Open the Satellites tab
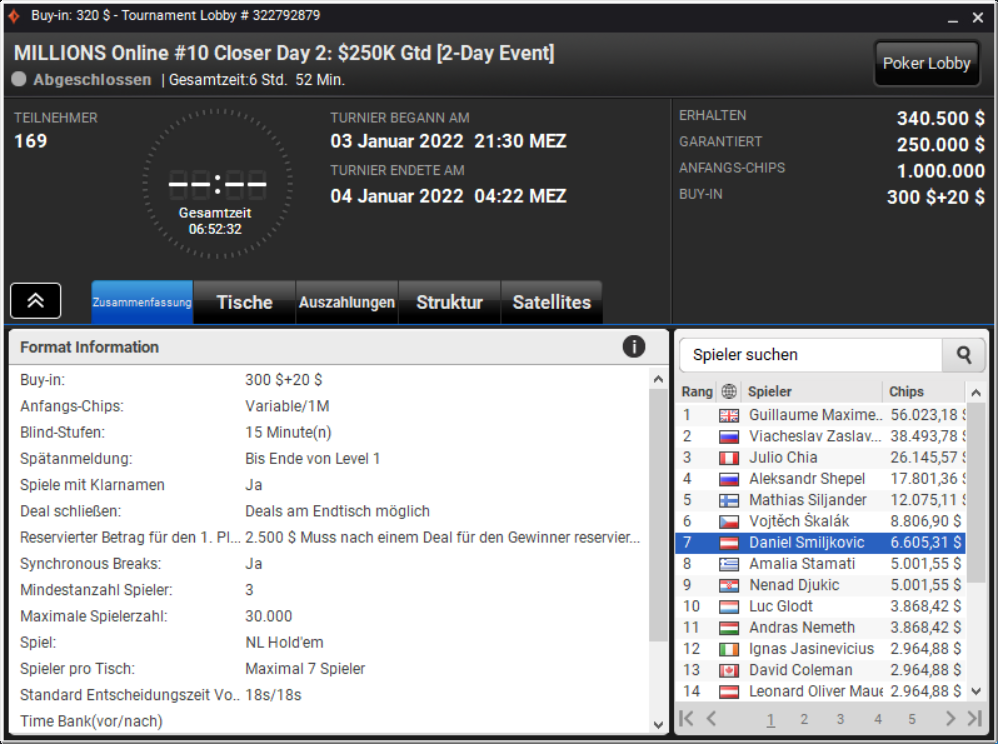This screenshot has height=744, width=998. (x=552, y=302)
